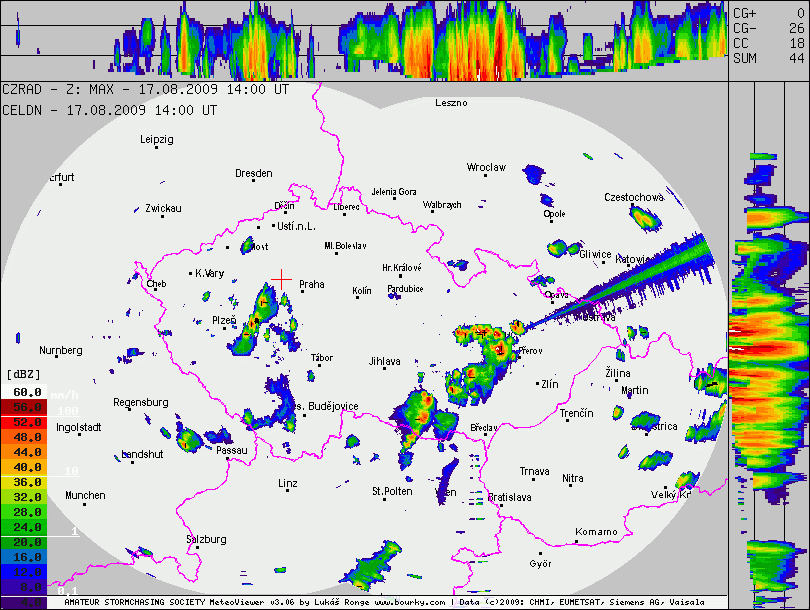Screen dimensions: 810x610
Task: Click the 12.0 dBZ blue swatch
Action: pos(26,571)
